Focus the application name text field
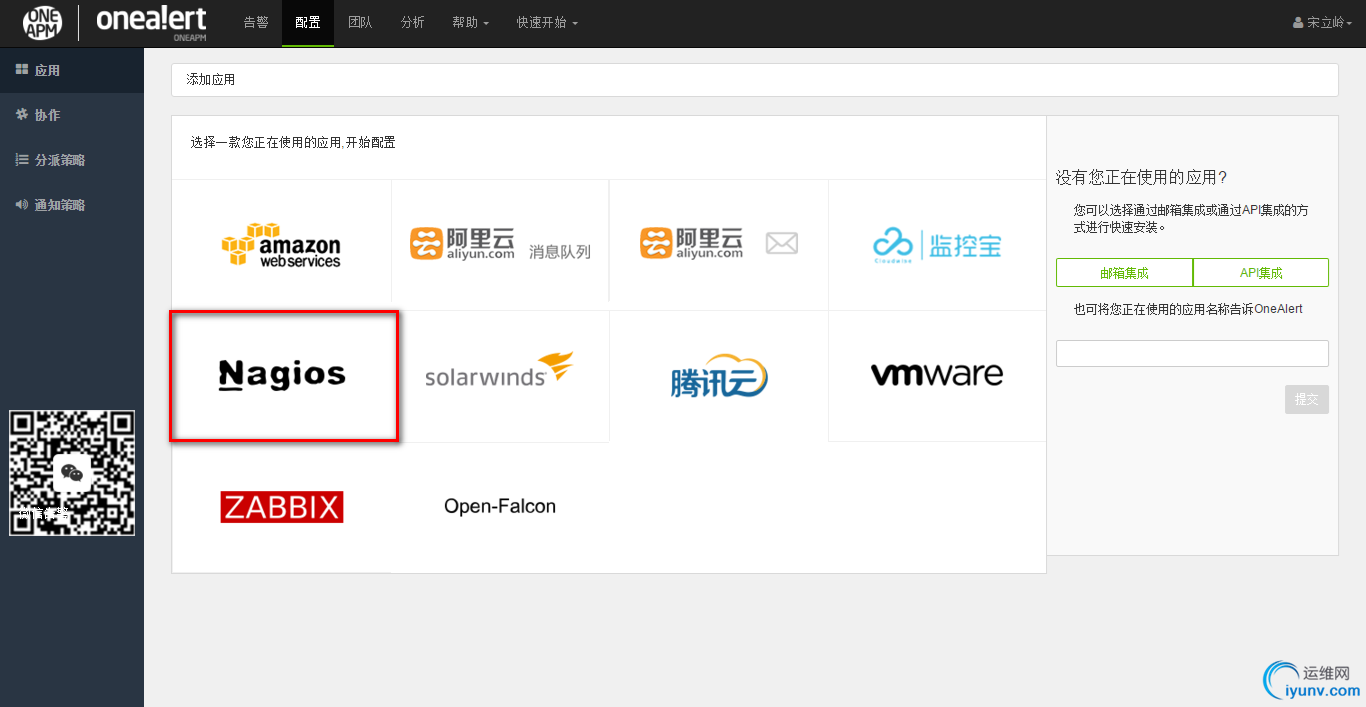The height and width of the screenshot is (707, 1366). click(1192, 353)
